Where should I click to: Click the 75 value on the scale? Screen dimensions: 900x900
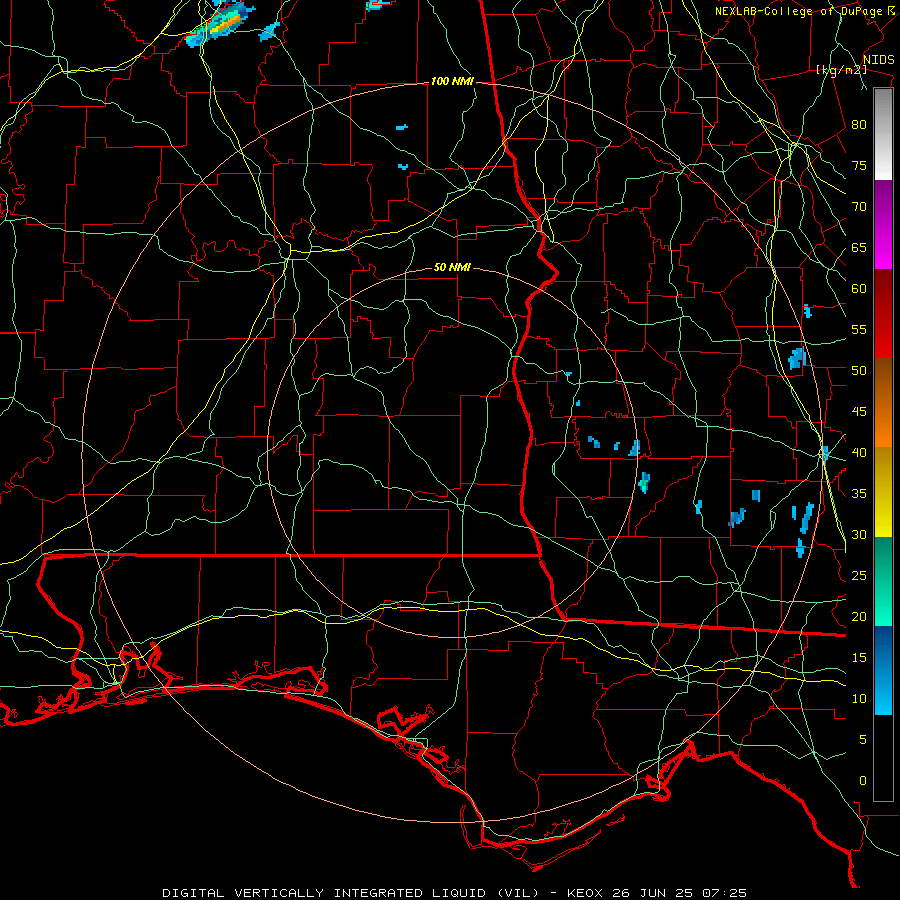[x=859, y=166]
